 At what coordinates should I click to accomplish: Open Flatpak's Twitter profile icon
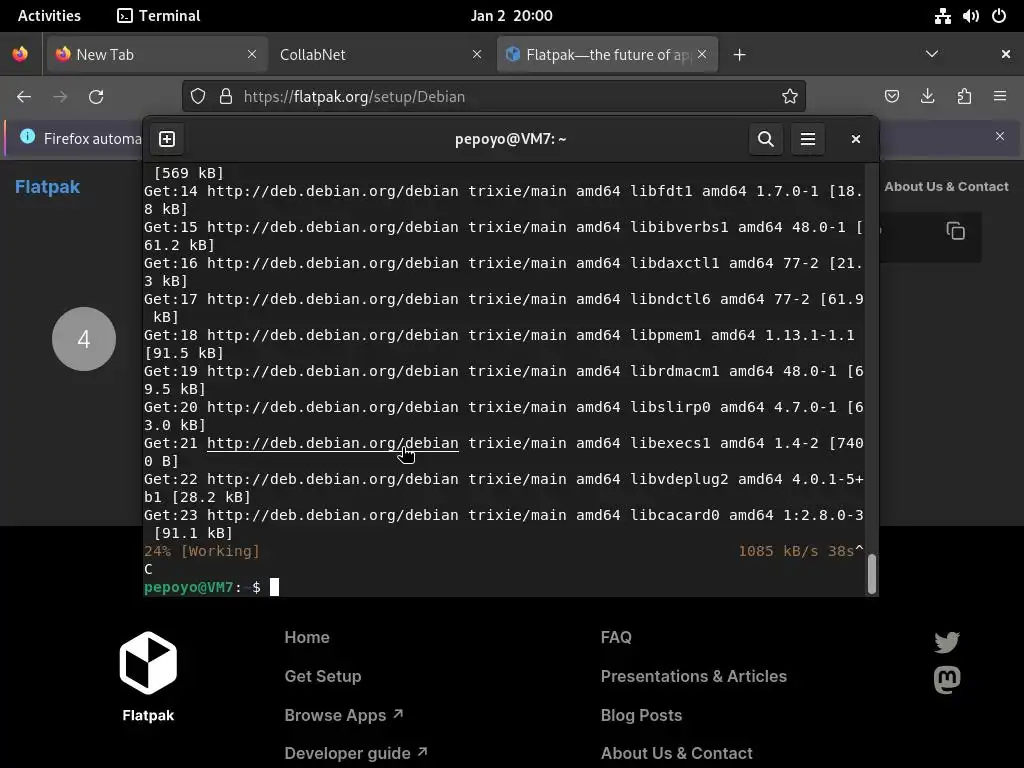pos(946,642)
